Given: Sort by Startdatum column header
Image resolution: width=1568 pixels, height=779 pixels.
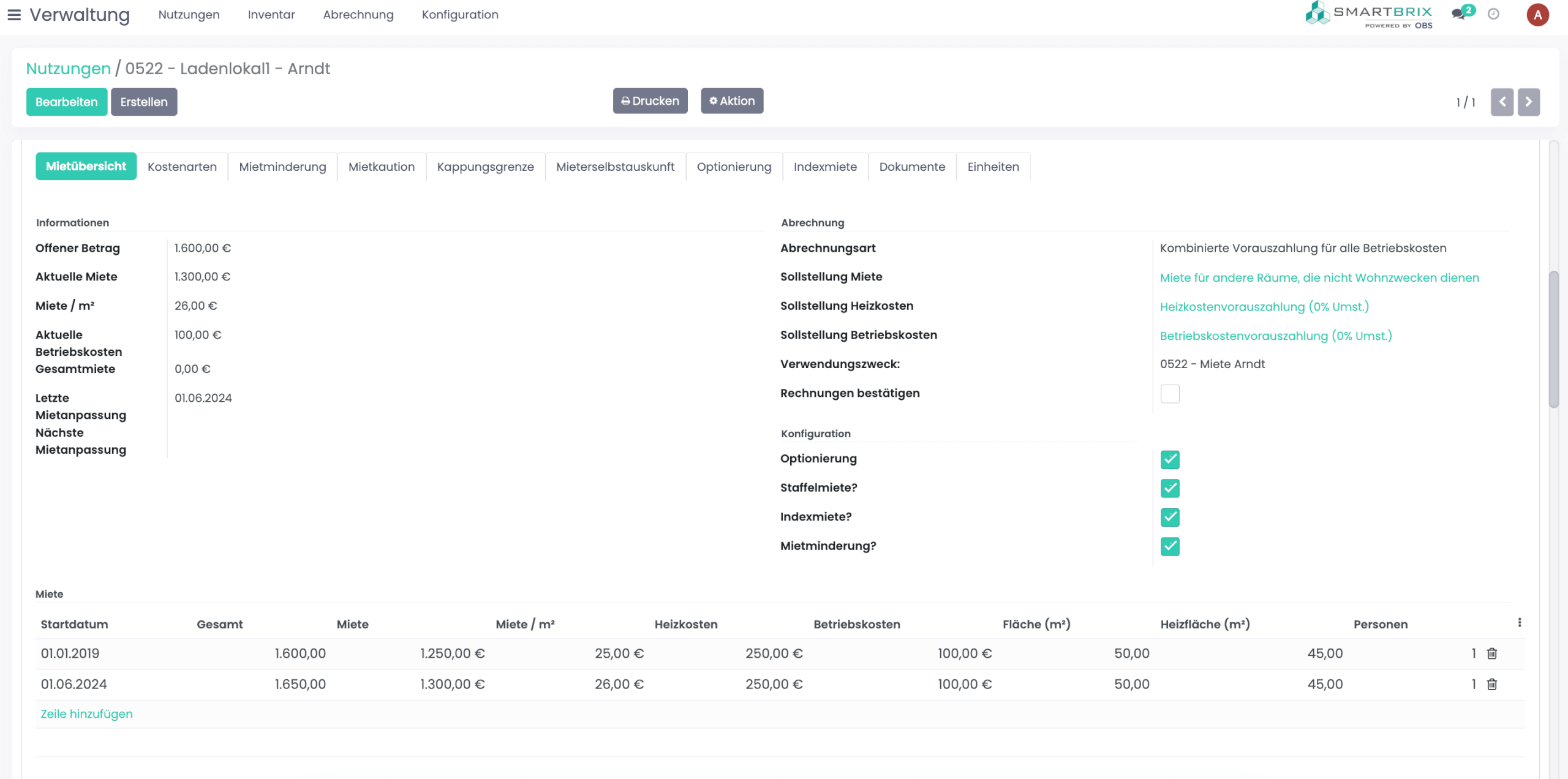Looking at the screenshot, I should 74,624.
